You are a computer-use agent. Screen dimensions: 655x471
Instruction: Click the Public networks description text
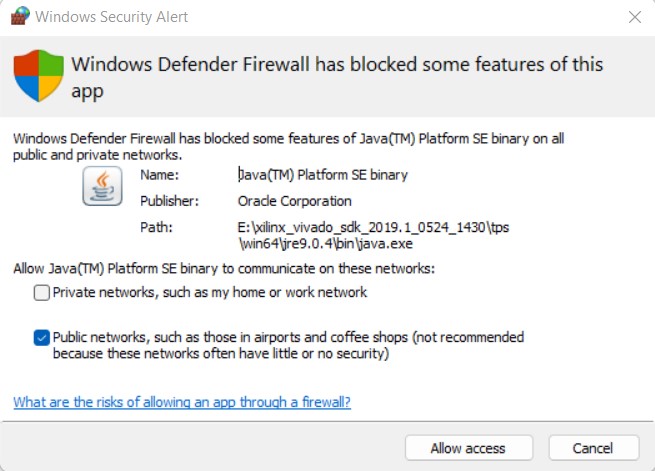pyautogui.click(x=288, y=345)
